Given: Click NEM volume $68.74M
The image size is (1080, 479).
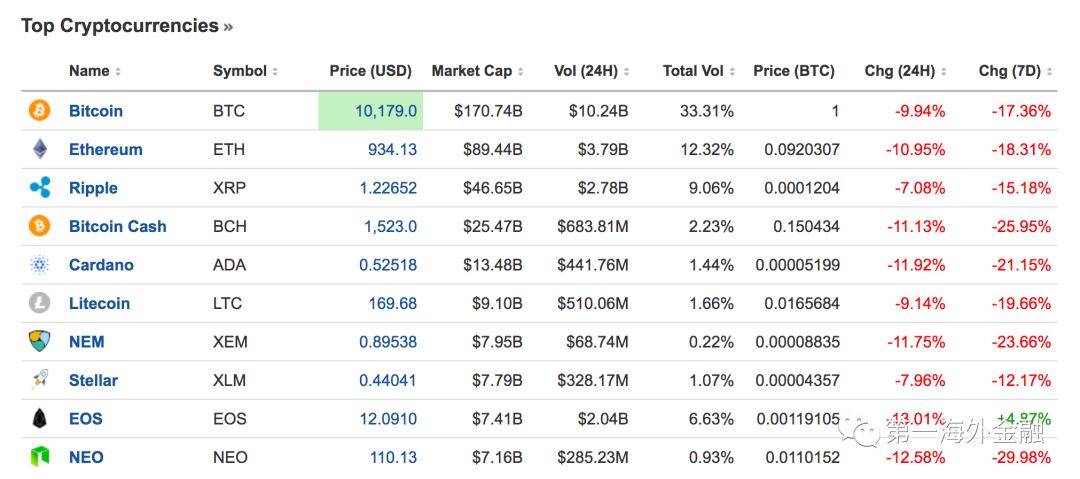Looking at the screenshot, I should pos(597,342).
